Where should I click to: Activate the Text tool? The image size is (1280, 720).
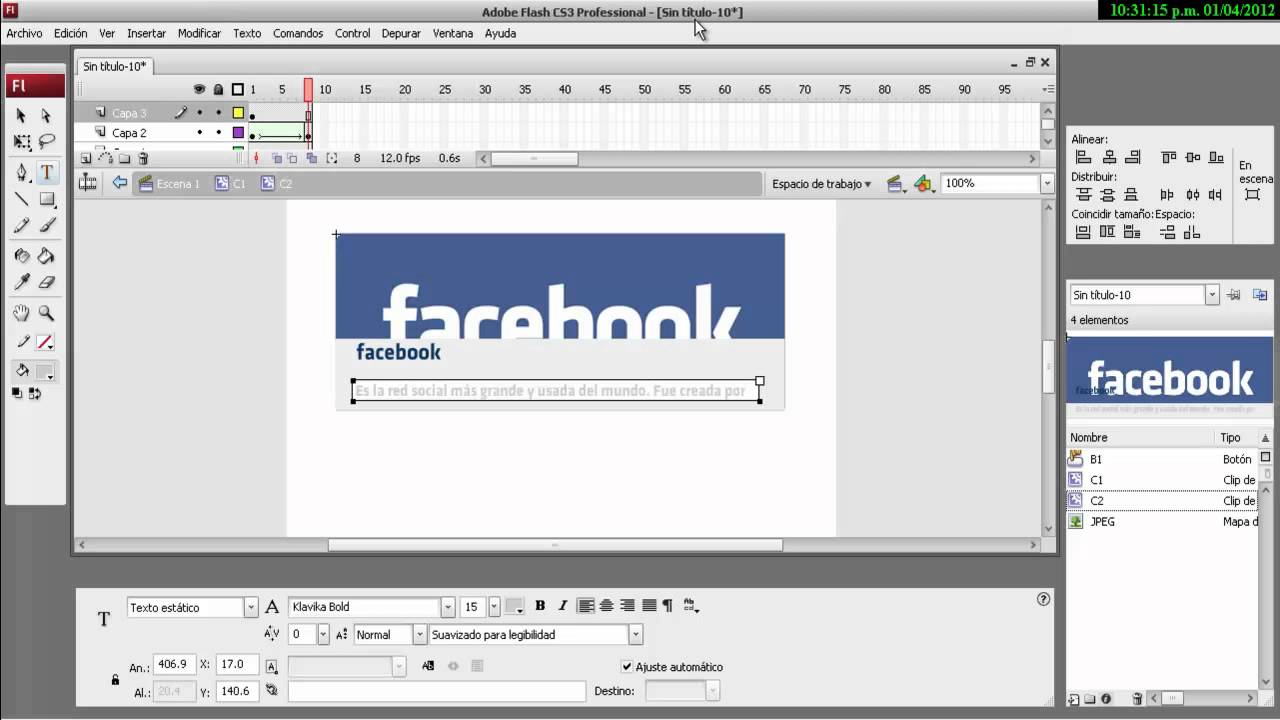pyautogui.click(x=46, y=173)
